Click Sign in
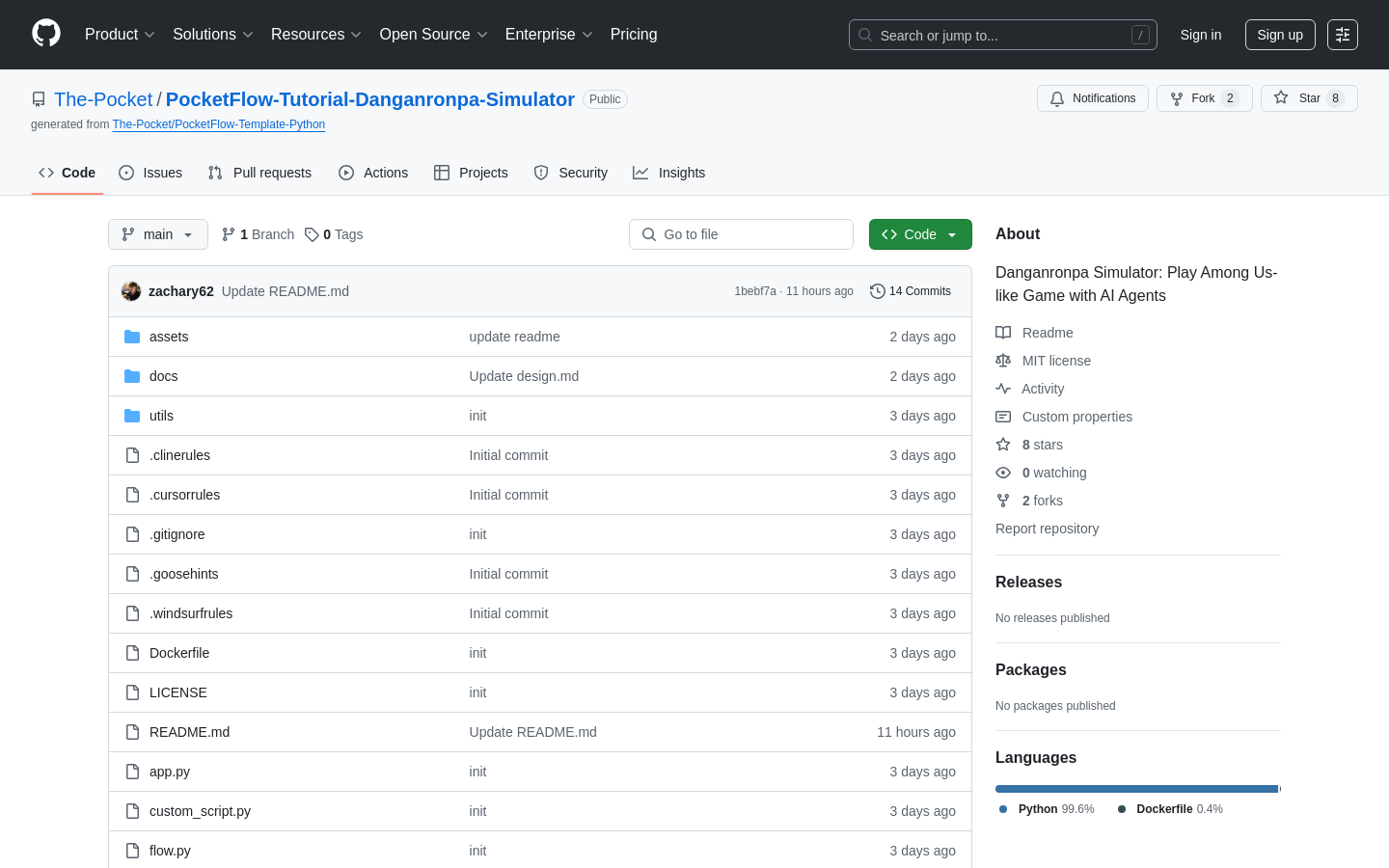The image size is (1389, 868). [x=1201, y=35]
